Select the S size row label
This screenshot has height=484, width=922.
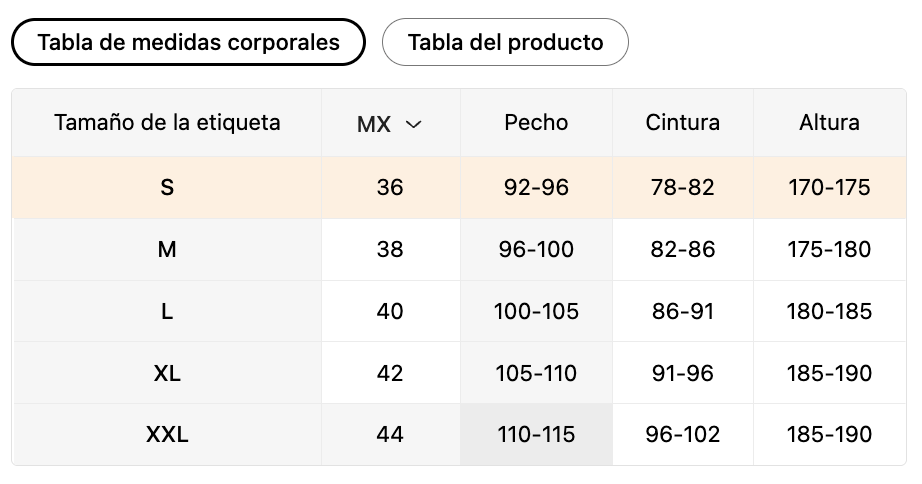pos(167,188)
